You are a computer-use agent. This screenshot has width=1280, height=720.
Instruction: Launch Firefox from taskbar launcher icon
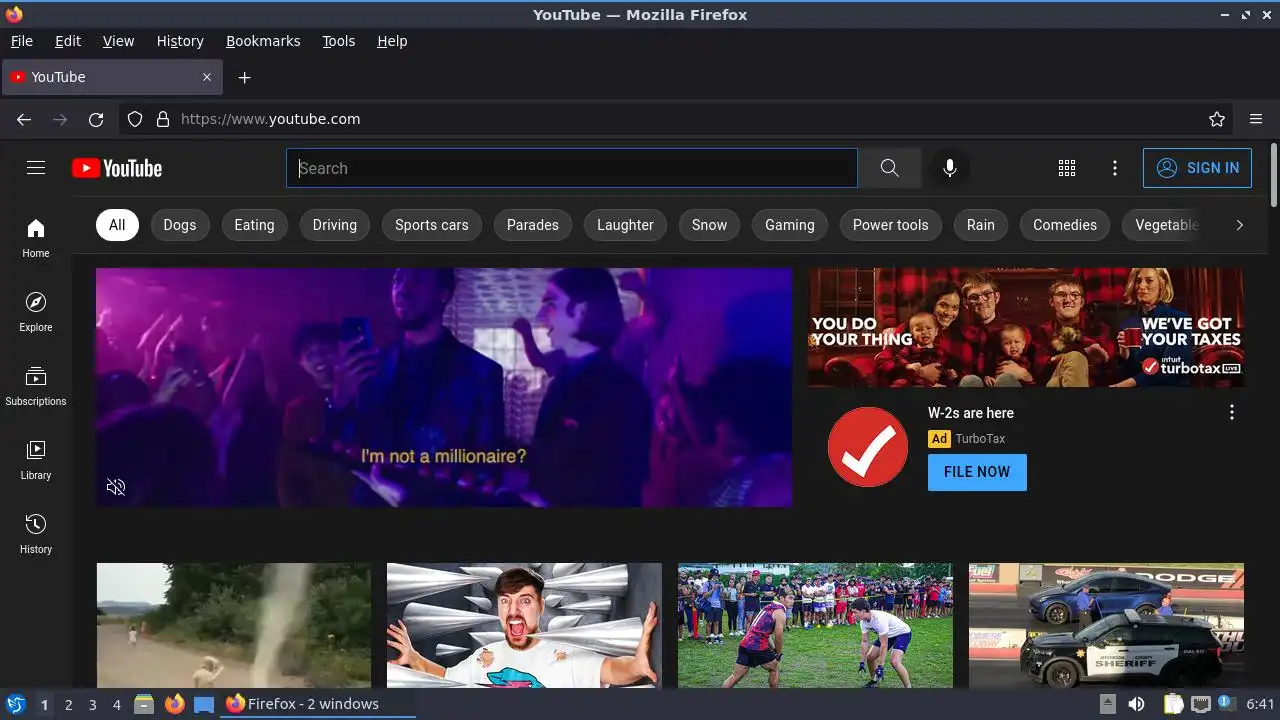(x=175, y=704)
